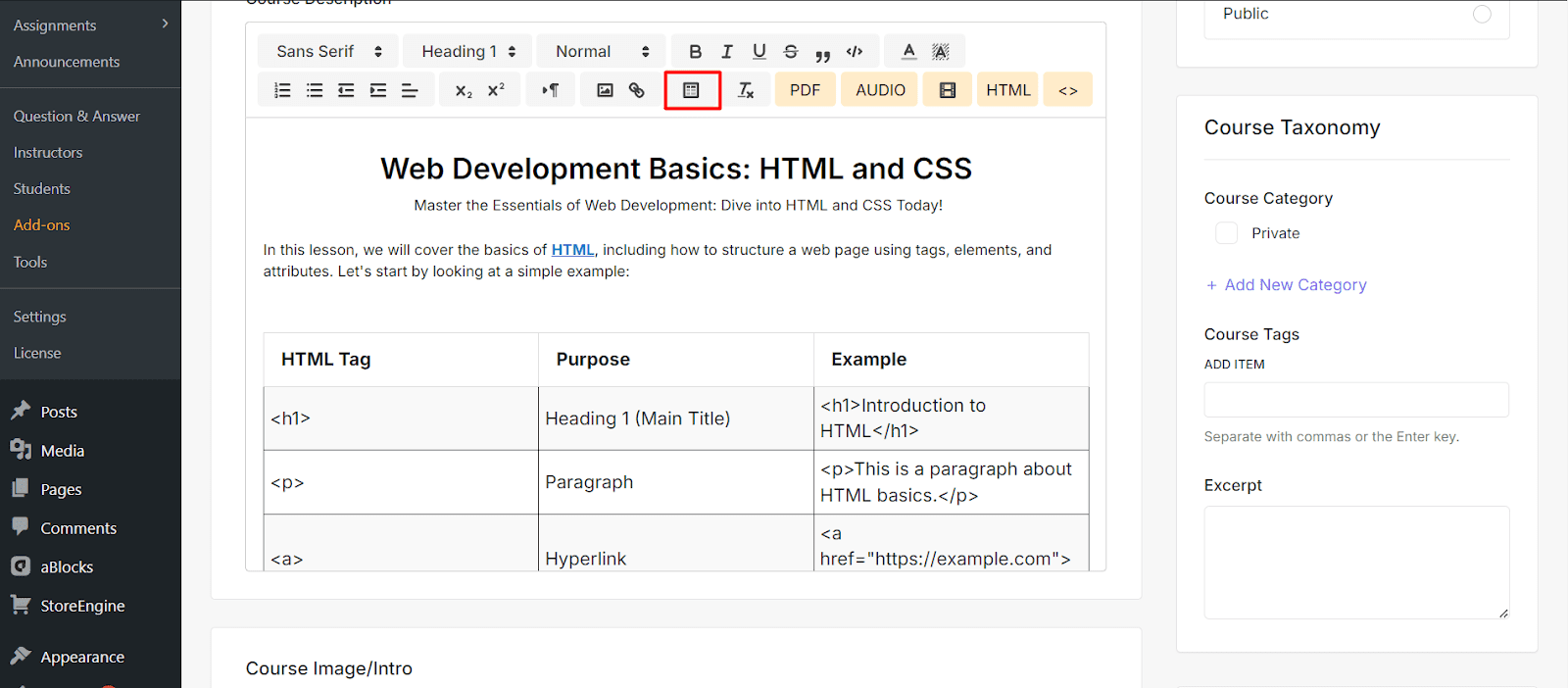Open StoreEngine in the WordPress sidebar
The height and width of the screenshot is (688, 1568).
pos(82,606)
